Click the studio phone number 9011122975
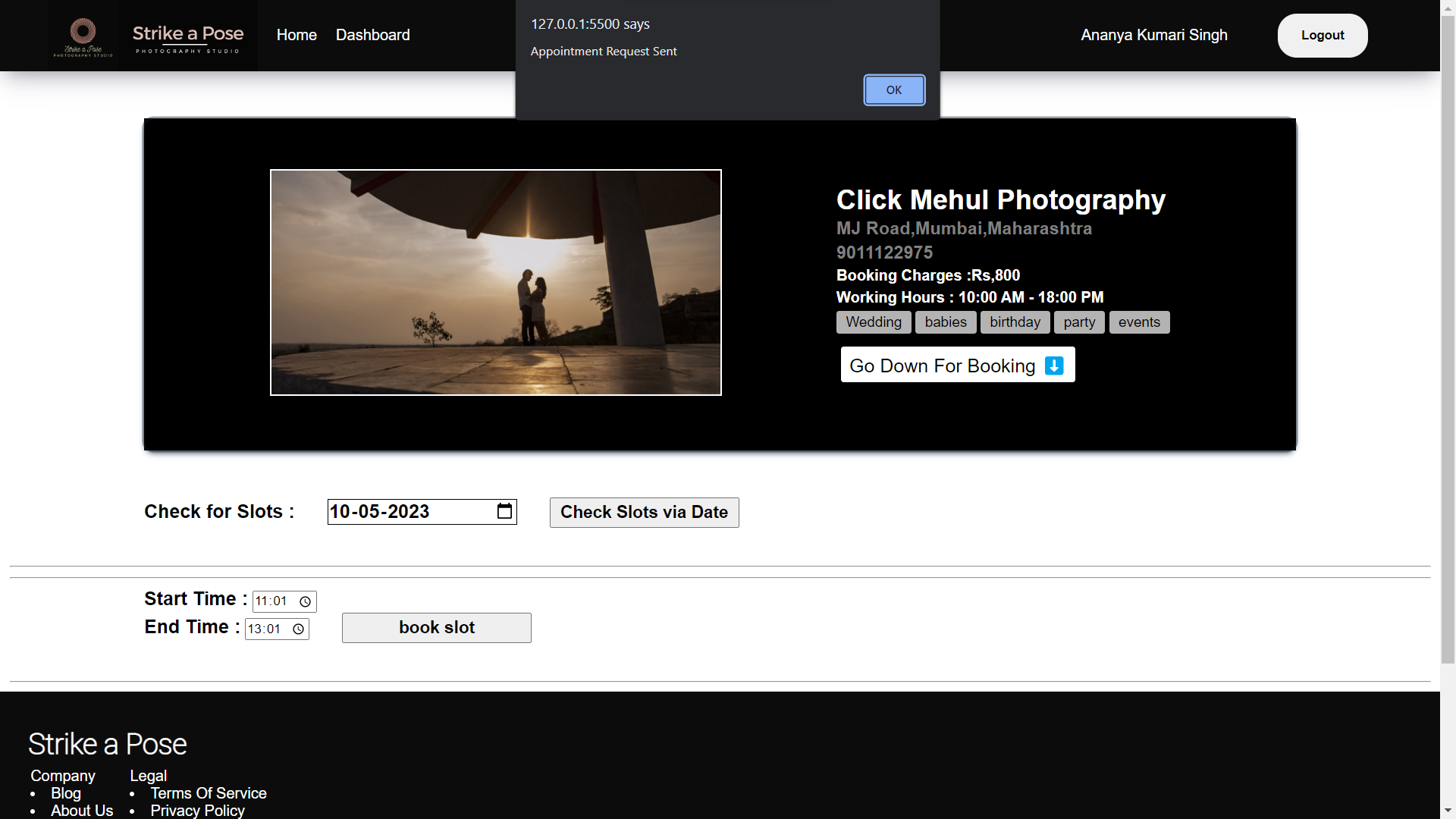The height and width of the screenshot is (819, 1456). tap(884, 253)
